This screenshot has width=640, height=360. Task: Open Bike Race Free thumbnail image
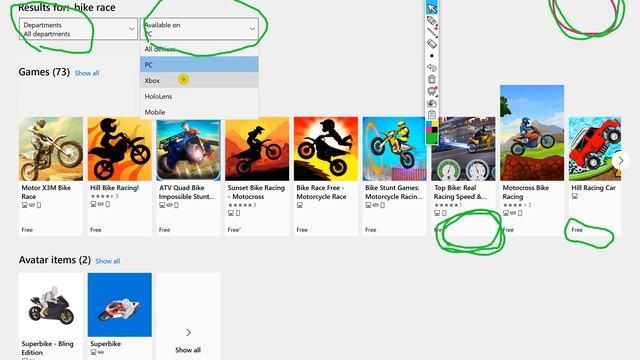pos(326,149)
